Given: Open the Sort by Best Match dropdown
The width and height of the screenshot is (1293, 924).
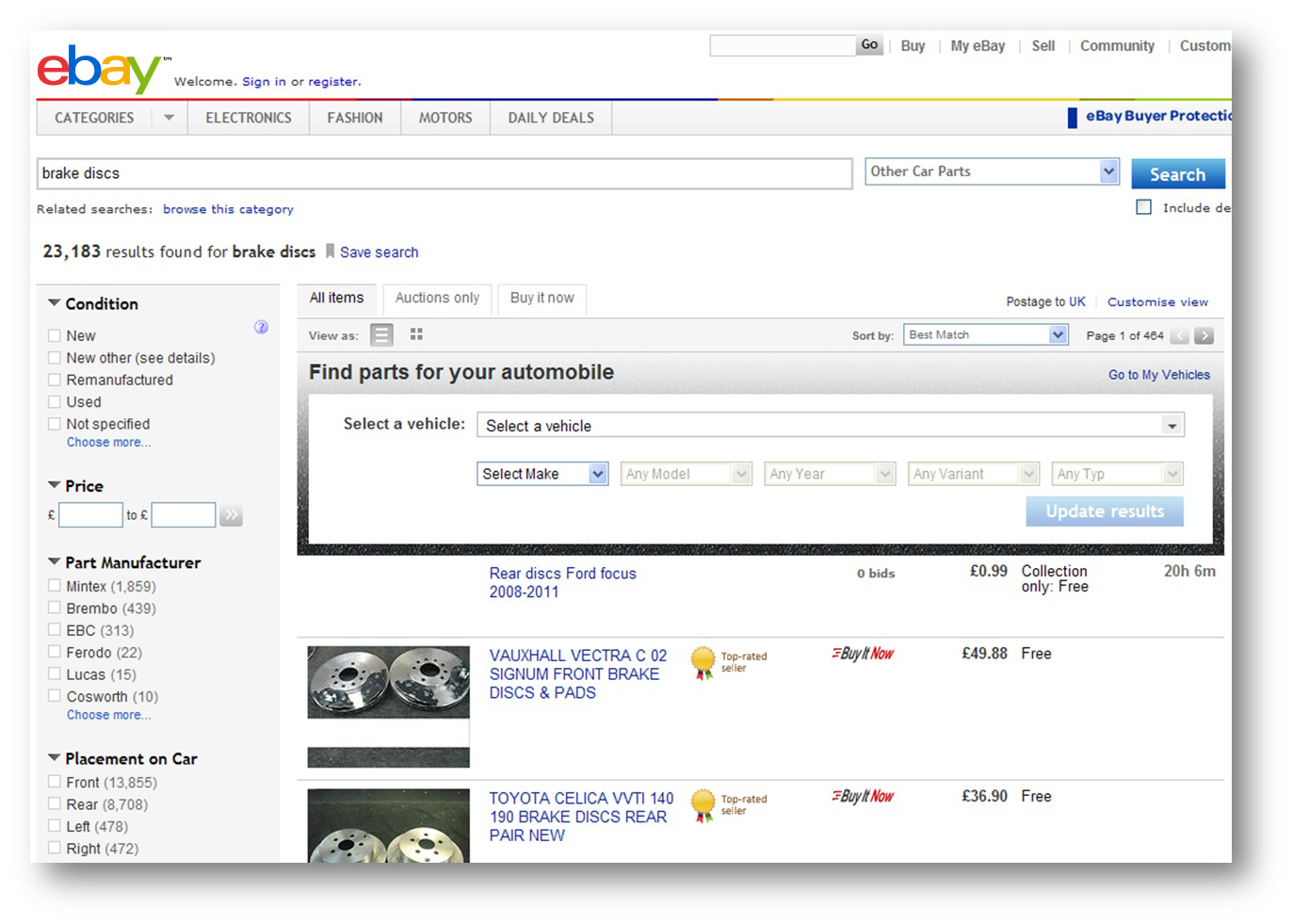Looking at the screenshot, I should 986,334.
